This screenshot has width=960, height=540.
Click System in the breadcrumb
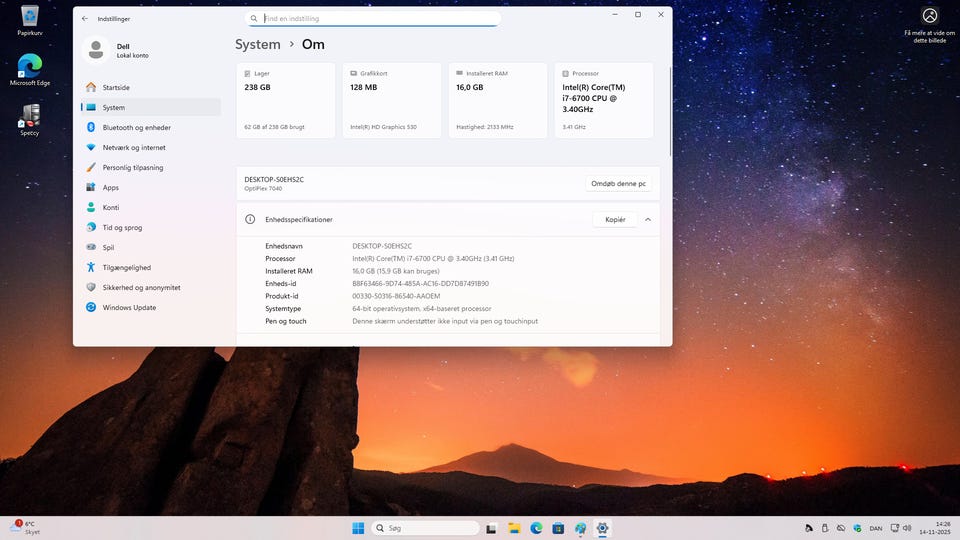click(x=258, y=44)
